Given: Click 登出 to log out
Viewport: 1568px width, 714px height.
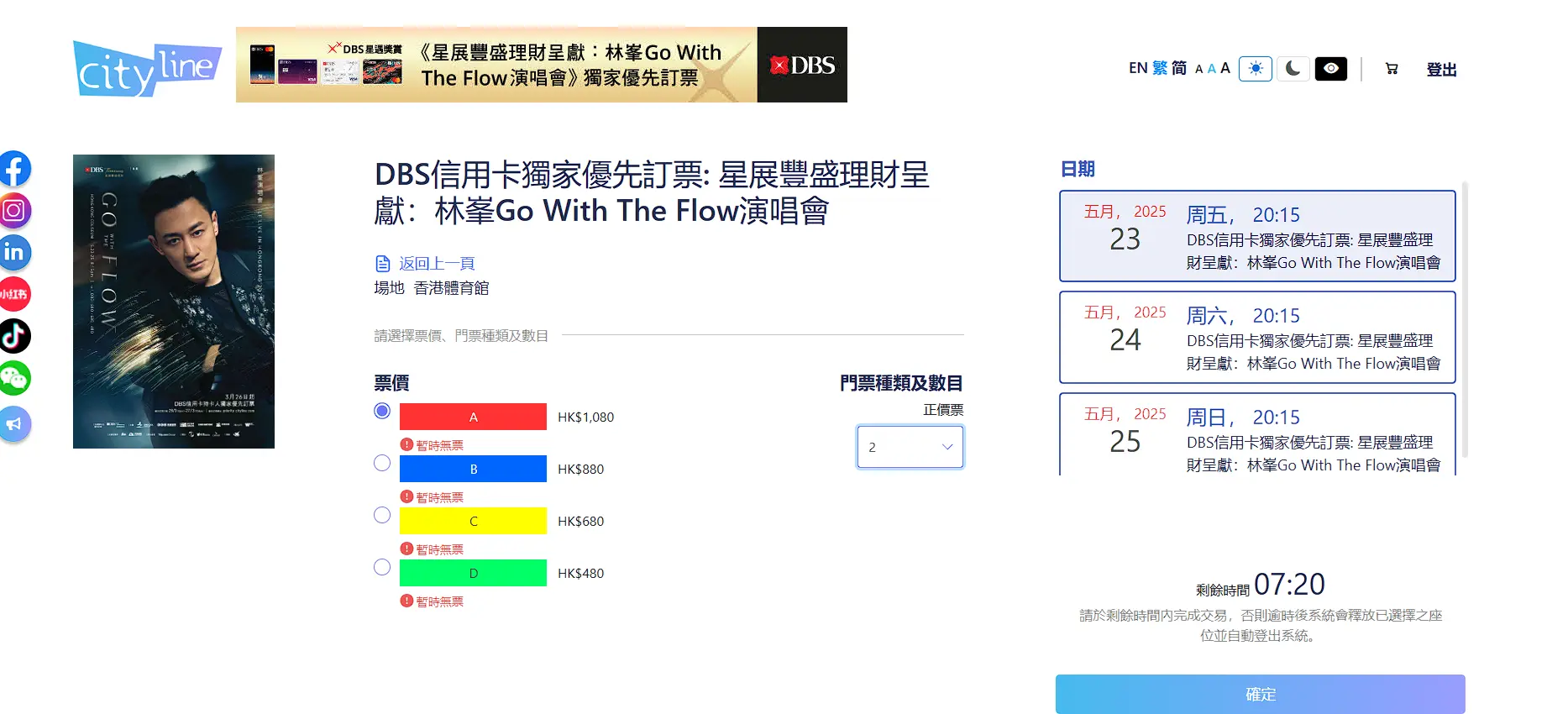Looking at the screenshot, I should [1441, 69].
